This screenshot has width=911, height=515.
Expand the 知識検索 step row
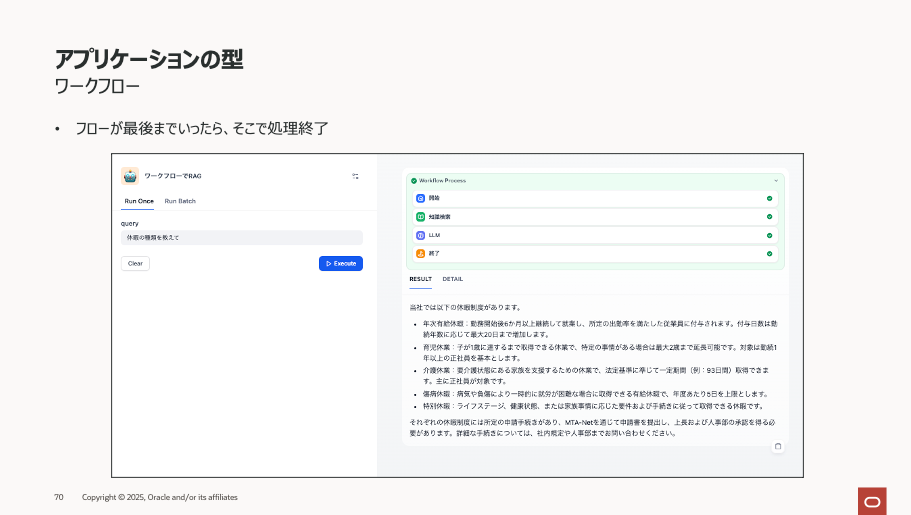595,217
